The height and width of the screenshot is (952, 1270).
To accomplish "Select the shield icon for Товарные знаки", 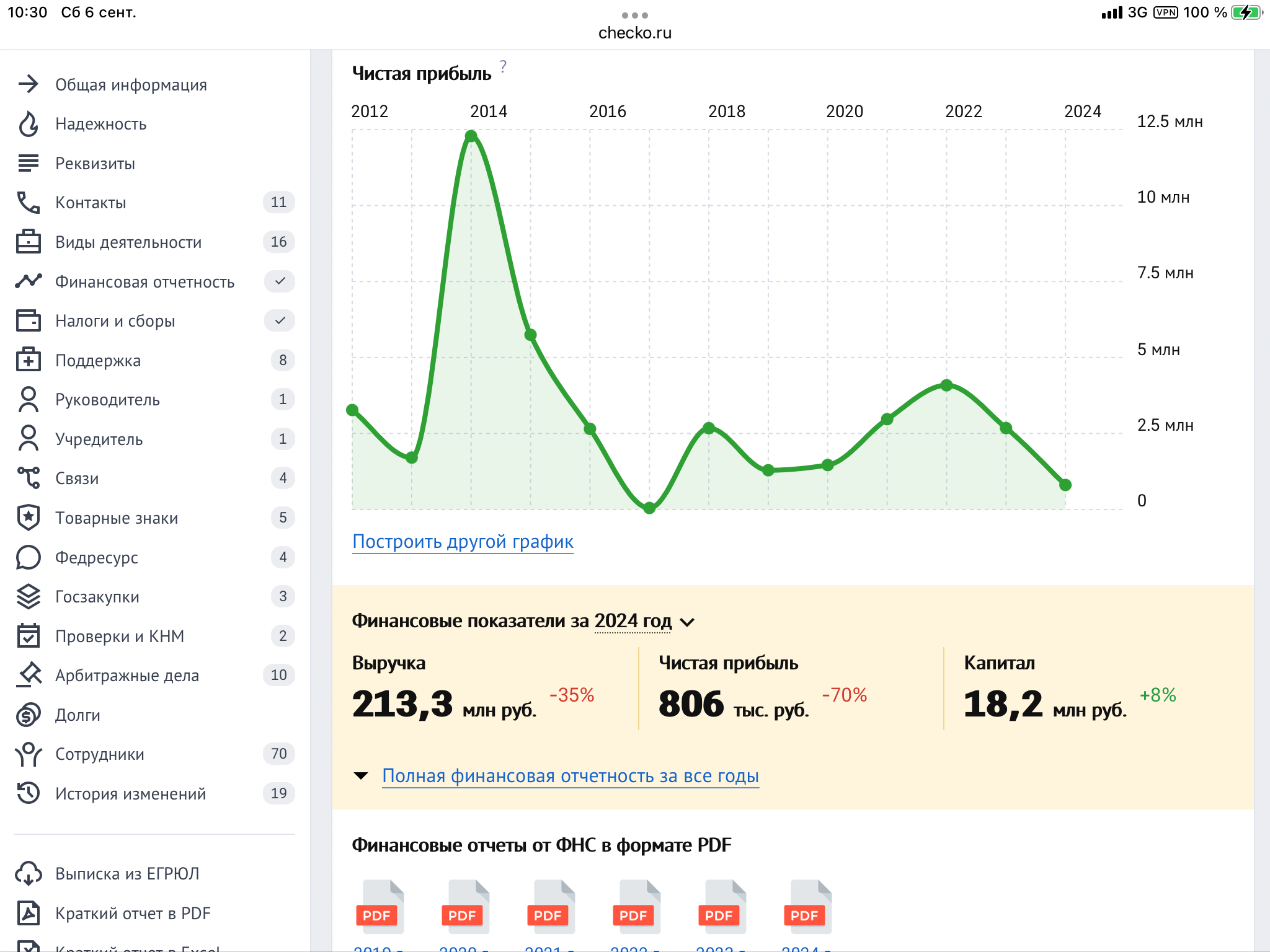I will point(28,518).
